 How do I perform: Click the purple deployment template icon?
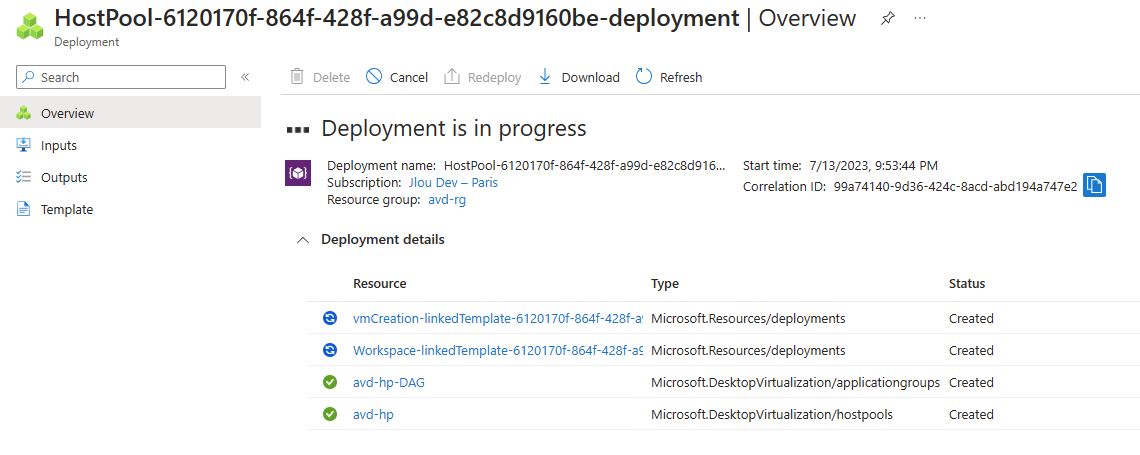tap(298, 173)
